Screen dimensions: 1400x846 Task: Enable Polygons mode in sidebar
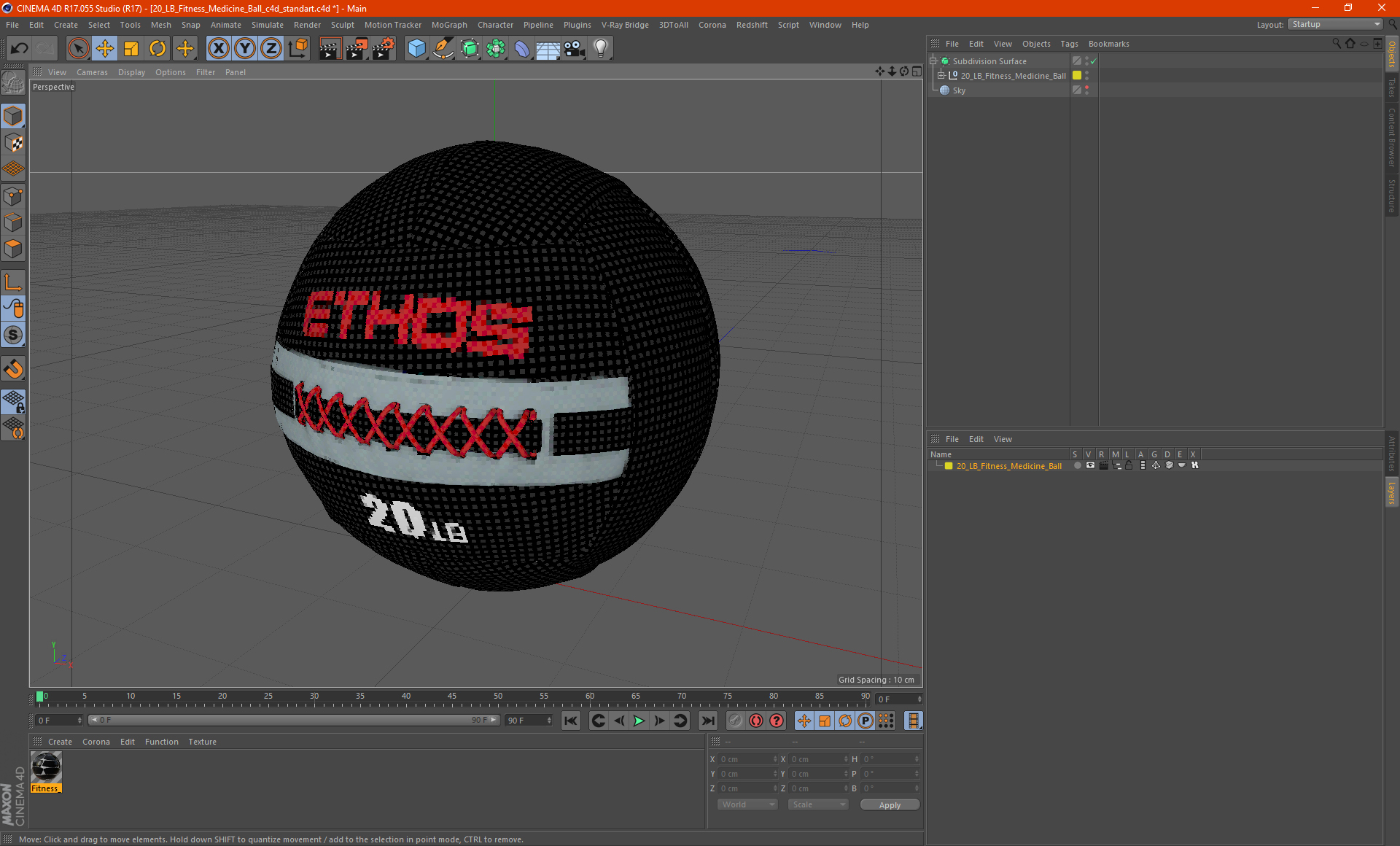(14, 249)
